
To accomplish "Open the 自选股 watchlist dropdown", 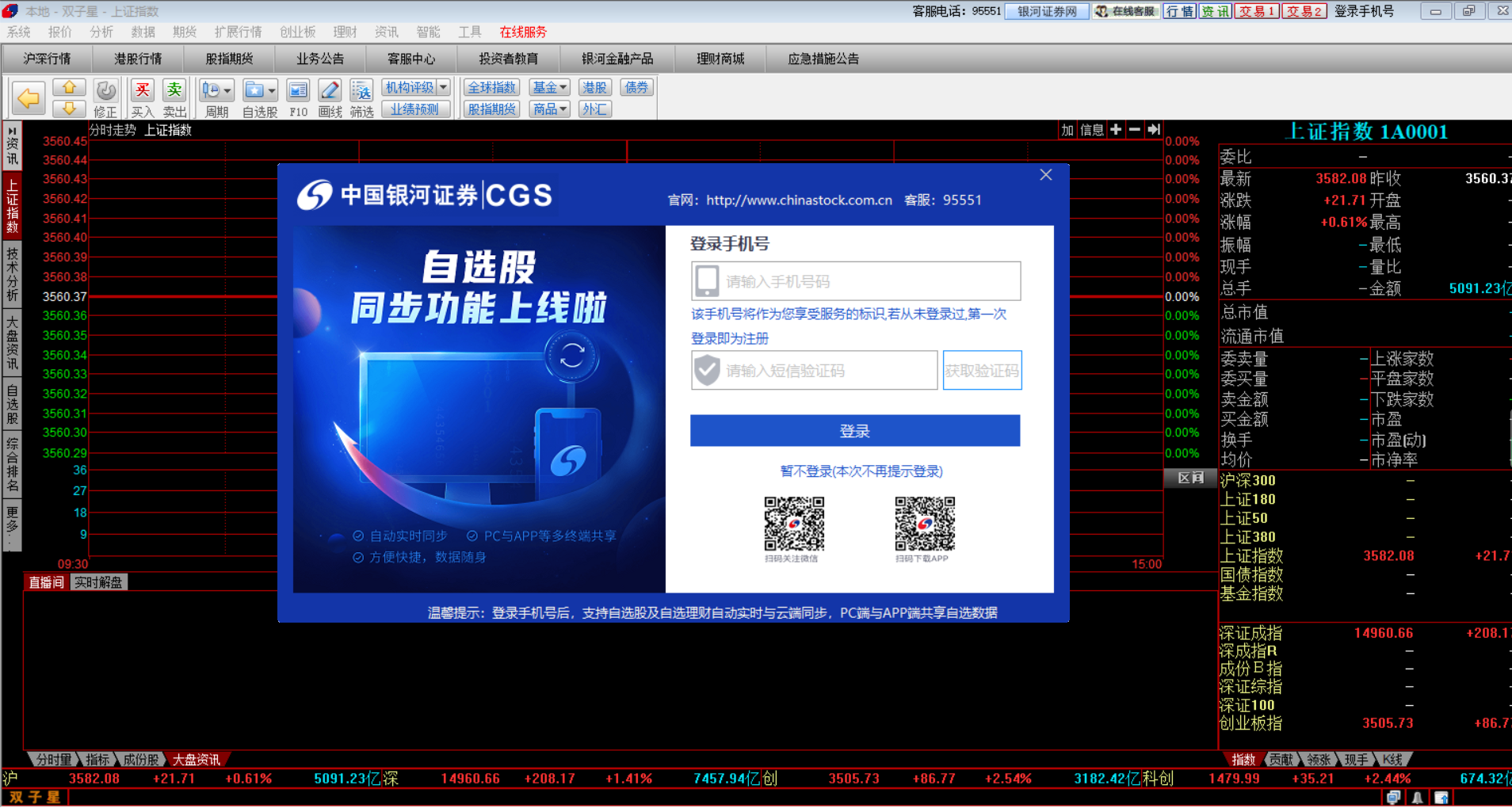I will [x=260, y=98].
